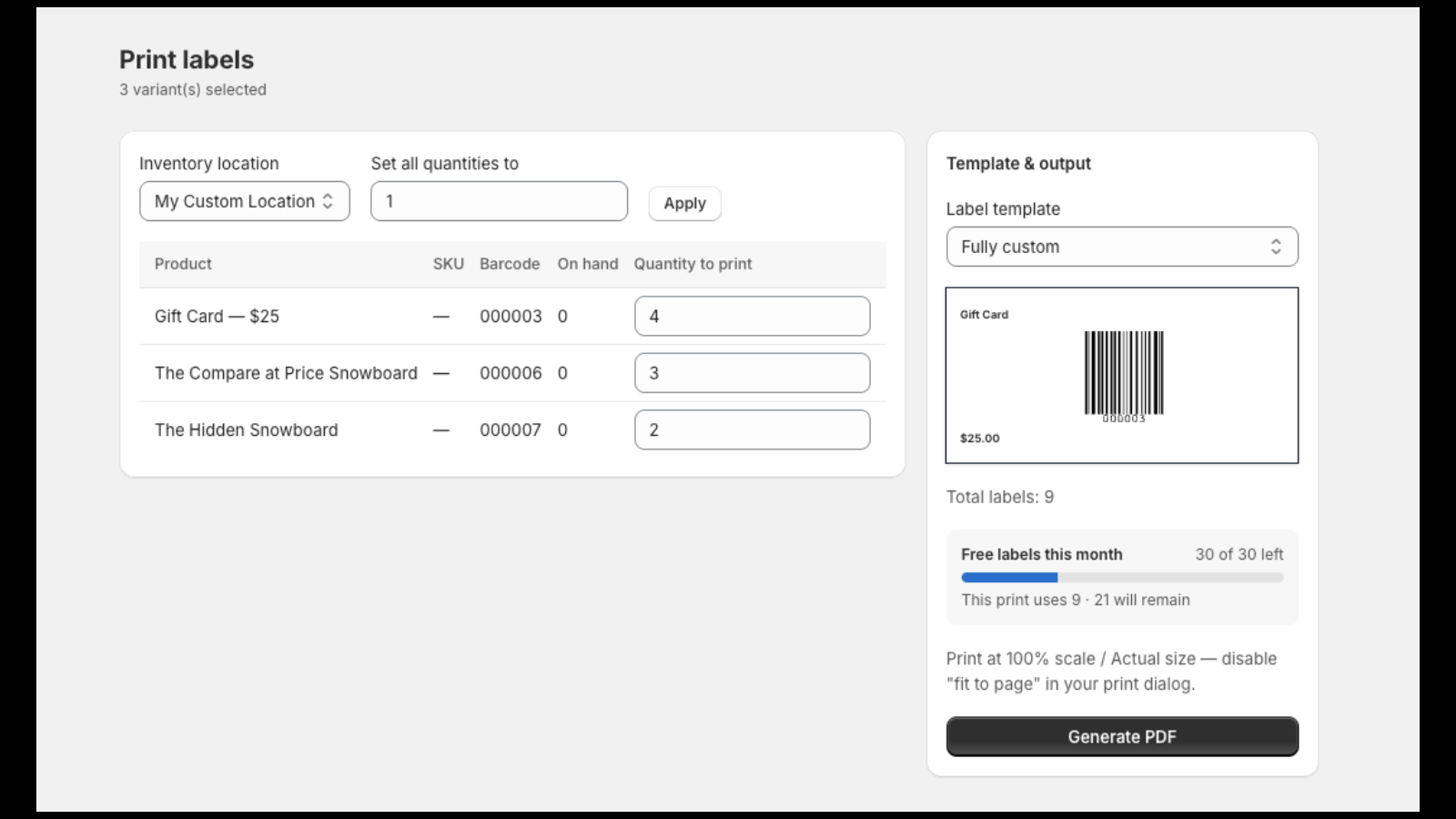Open the Label template dropdown
Screen dimensions: 1456x819
point(1122,247)
